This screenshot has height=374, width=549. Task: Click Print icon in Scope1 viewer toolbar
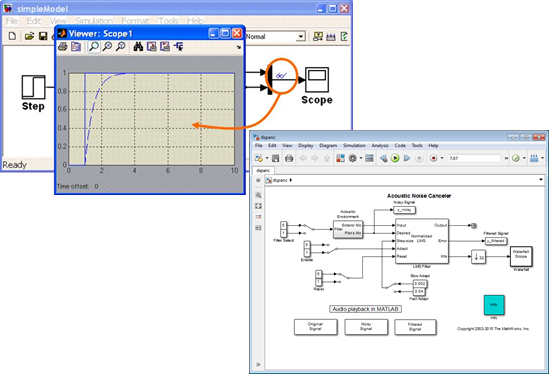[63, 47]
